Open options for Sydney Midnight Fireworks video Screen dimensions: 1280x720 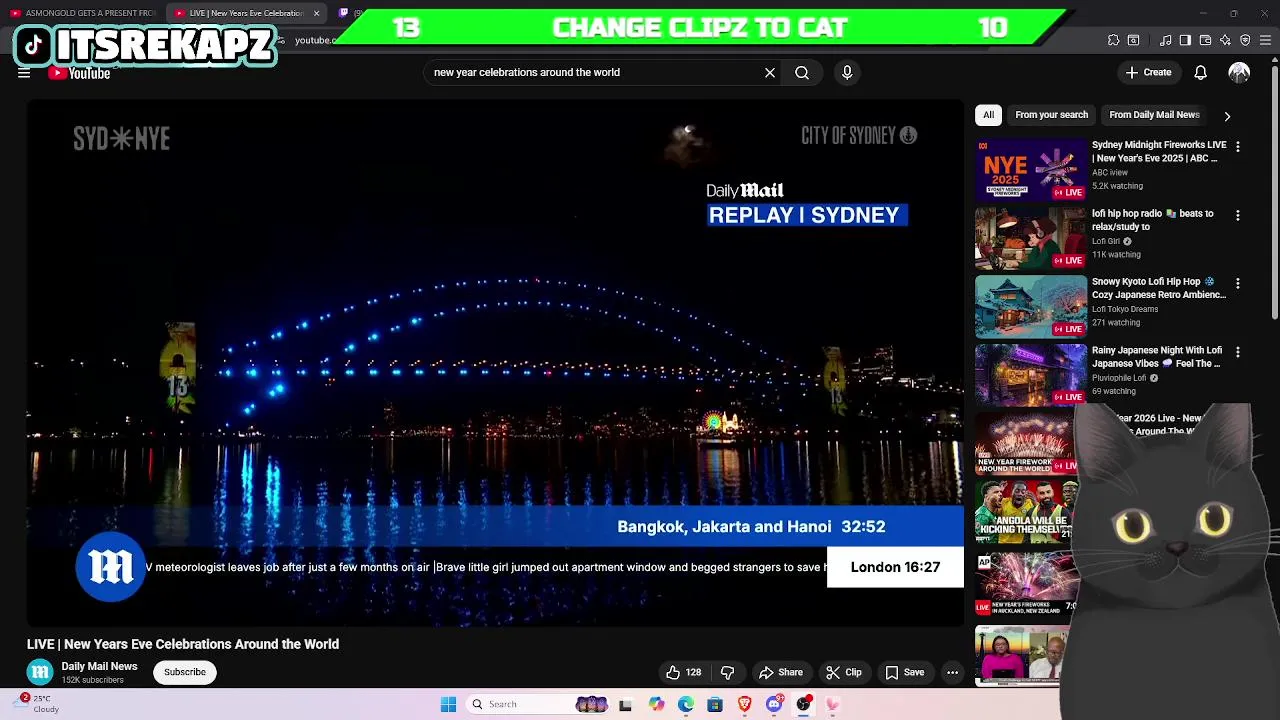point(1238,147)
